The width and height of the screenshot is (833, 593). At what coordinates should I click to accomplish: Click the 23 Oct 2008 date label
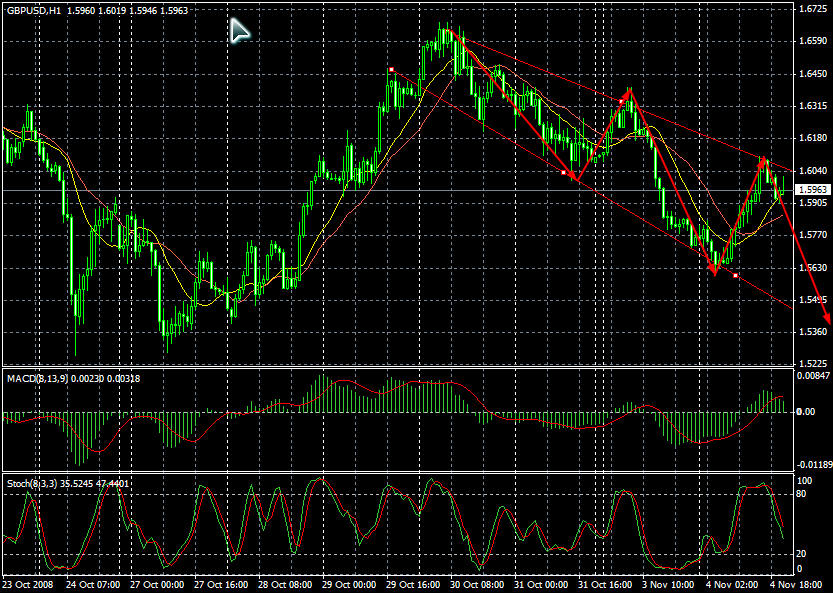click(28, 584)
